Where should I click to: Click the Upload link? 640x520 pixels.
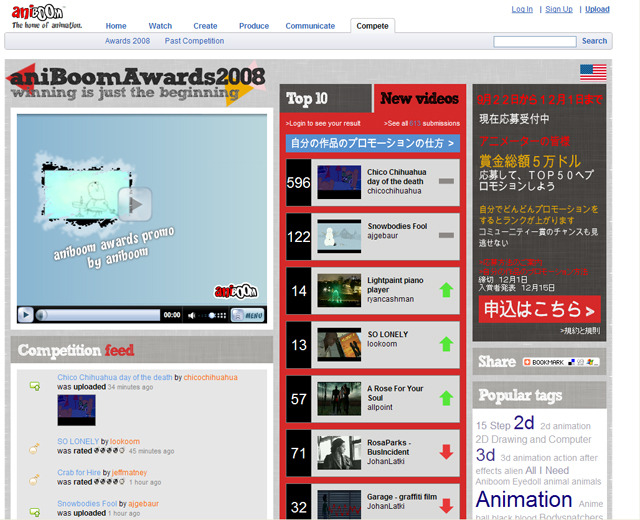(x=597, y=9)
